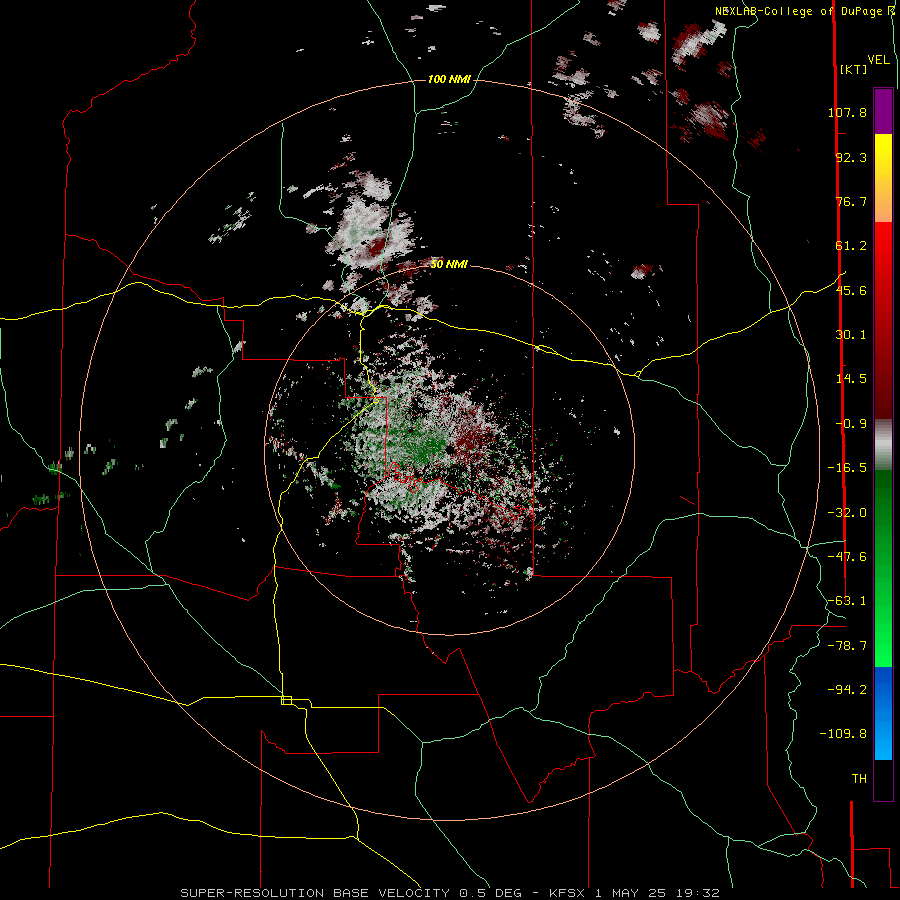The height and width of the screenshot is (900, 900).
Task: Select the 45.6 scale value
Action: (851, 290)
